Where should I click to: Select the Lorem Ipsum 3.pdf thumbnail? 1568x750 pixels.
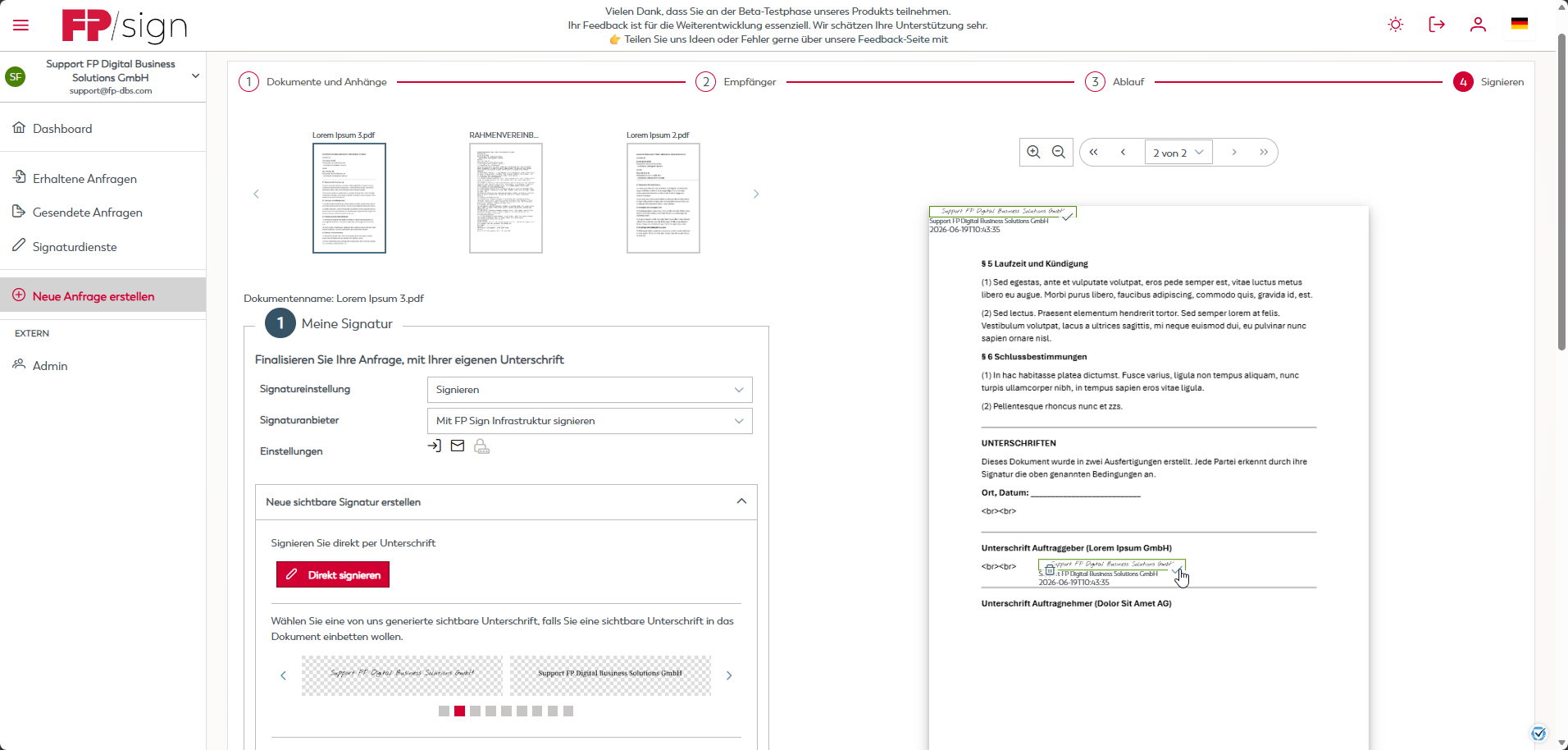click(x=349, y=198)
